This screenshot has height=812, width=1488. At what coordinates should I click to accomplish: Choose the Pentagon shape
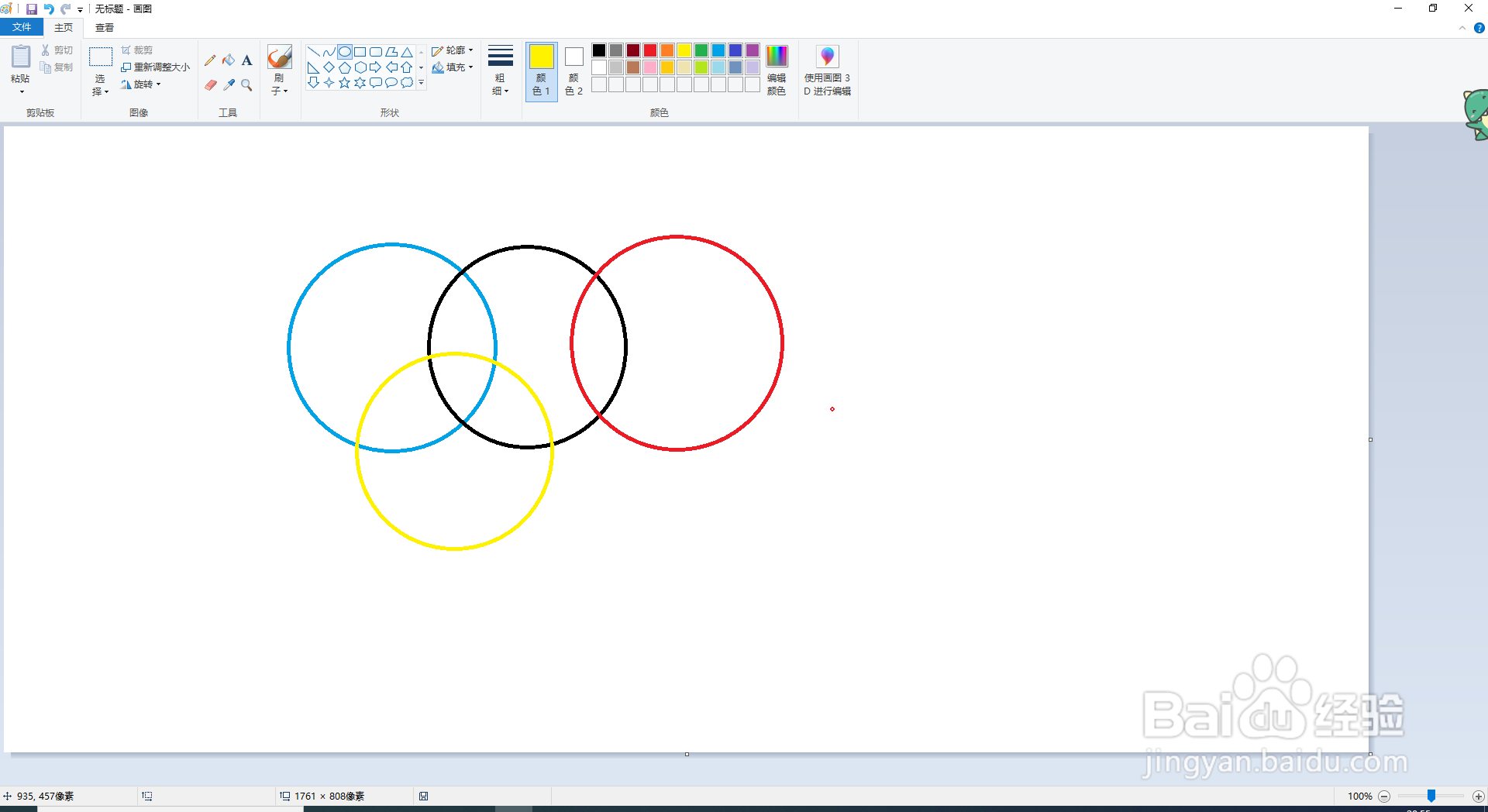point(345,67)
